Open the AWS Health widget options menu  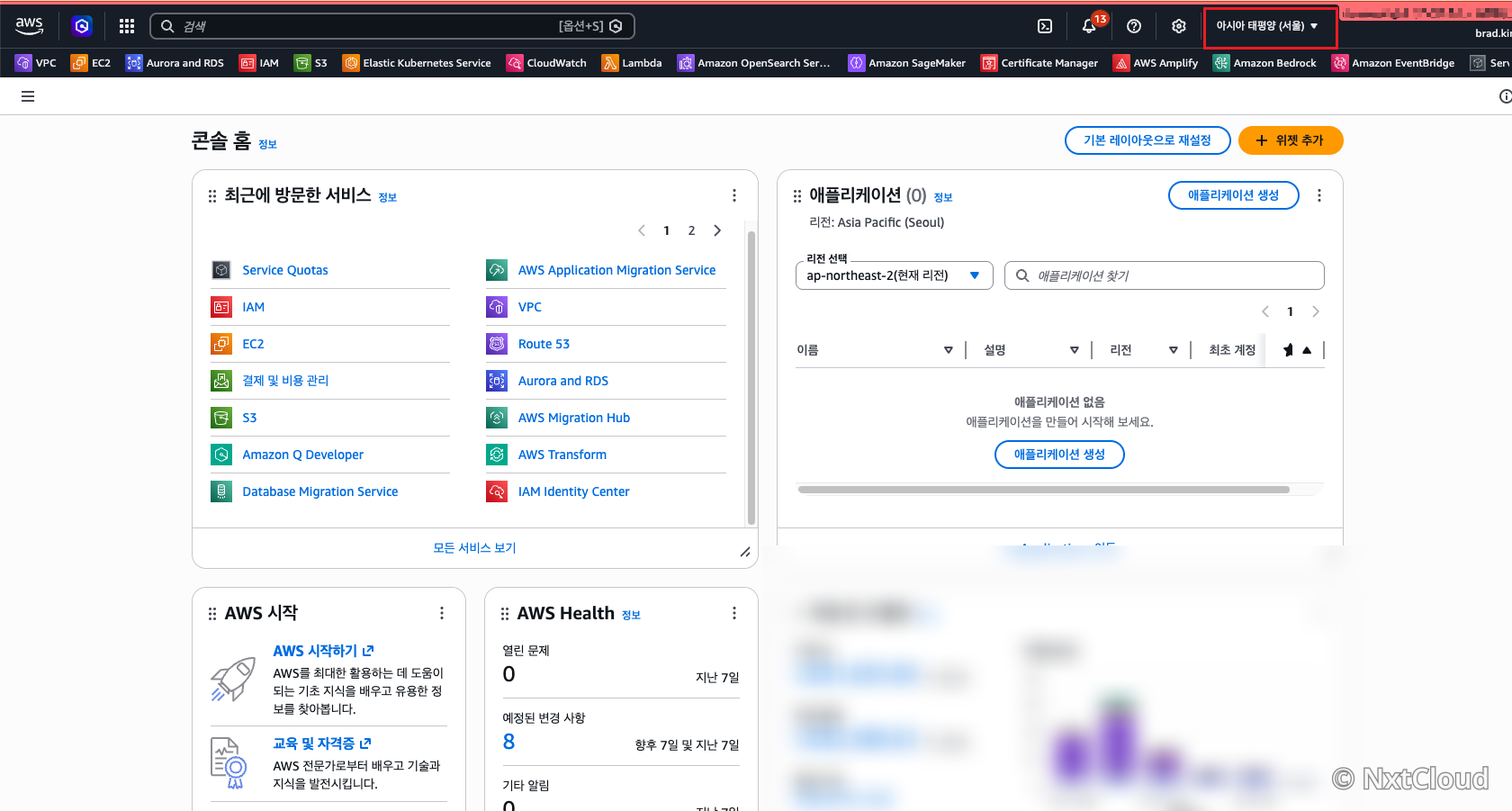734,613
